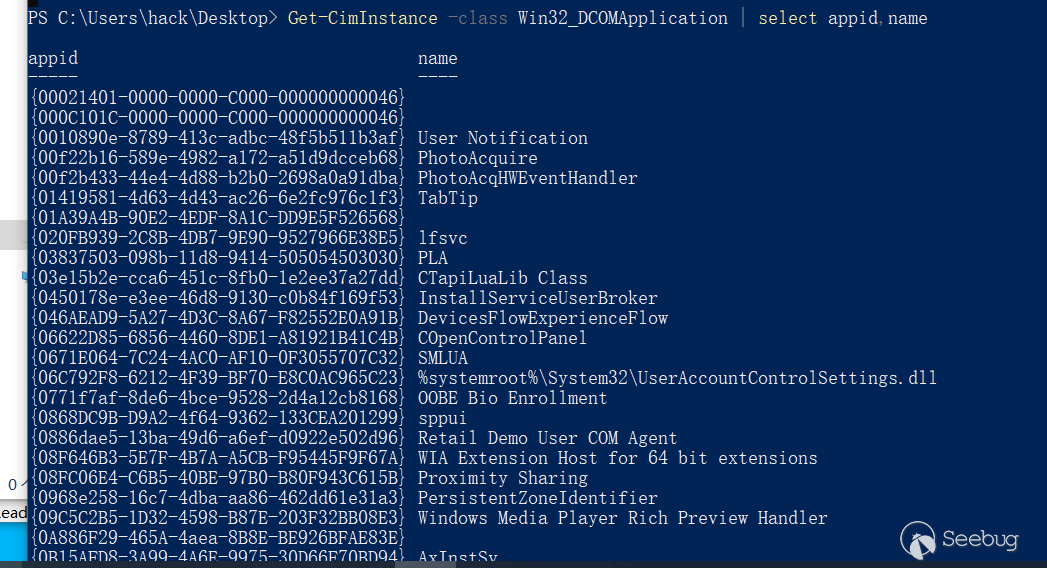
Task: Click the Proximity Sharing entry
Action: [502, 478]
